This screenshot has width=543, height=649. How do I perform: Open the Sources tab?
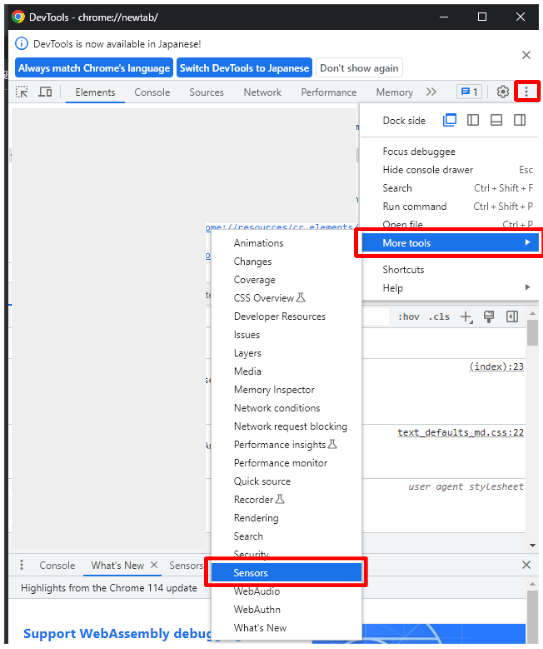(x=206, y=92)
